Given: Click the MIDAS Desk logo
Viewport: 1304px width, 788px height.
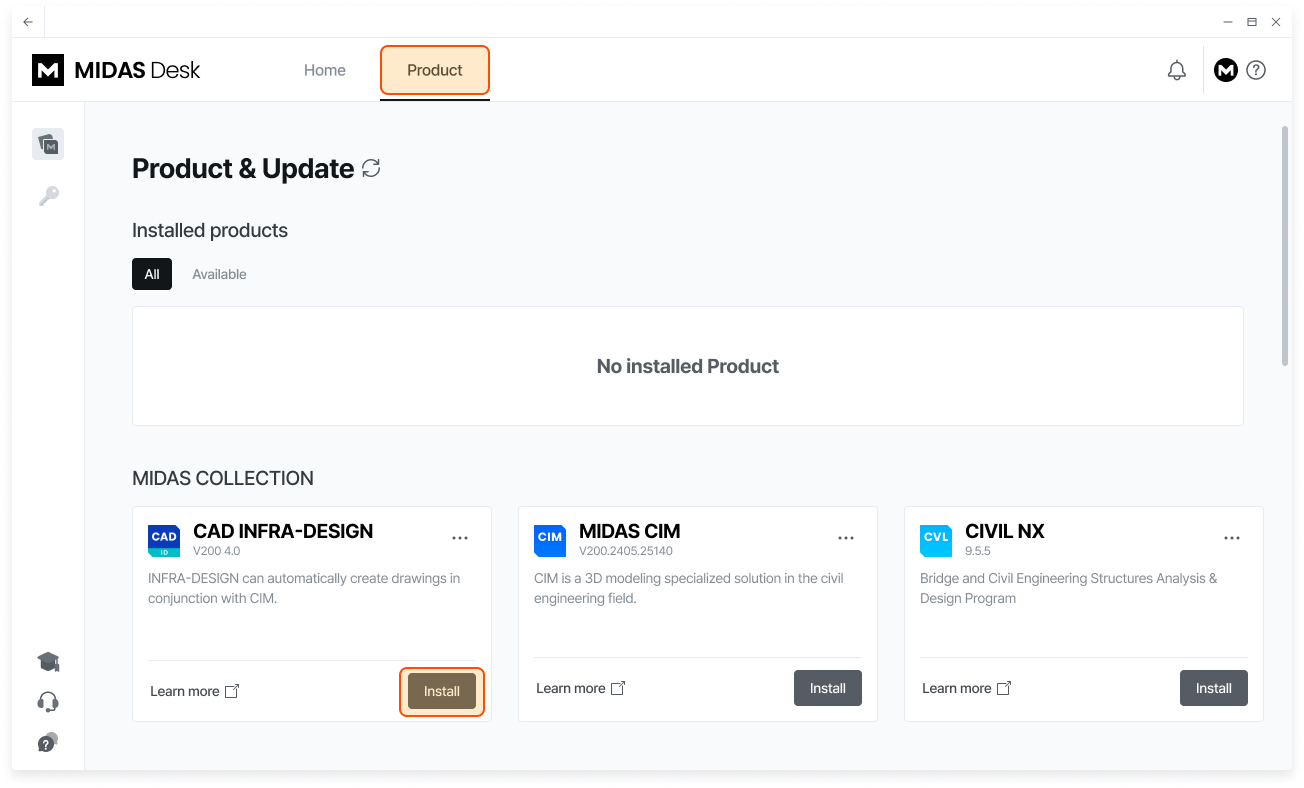Looking at the screenshot, I should pyautogui.click(x=116, y=70).
